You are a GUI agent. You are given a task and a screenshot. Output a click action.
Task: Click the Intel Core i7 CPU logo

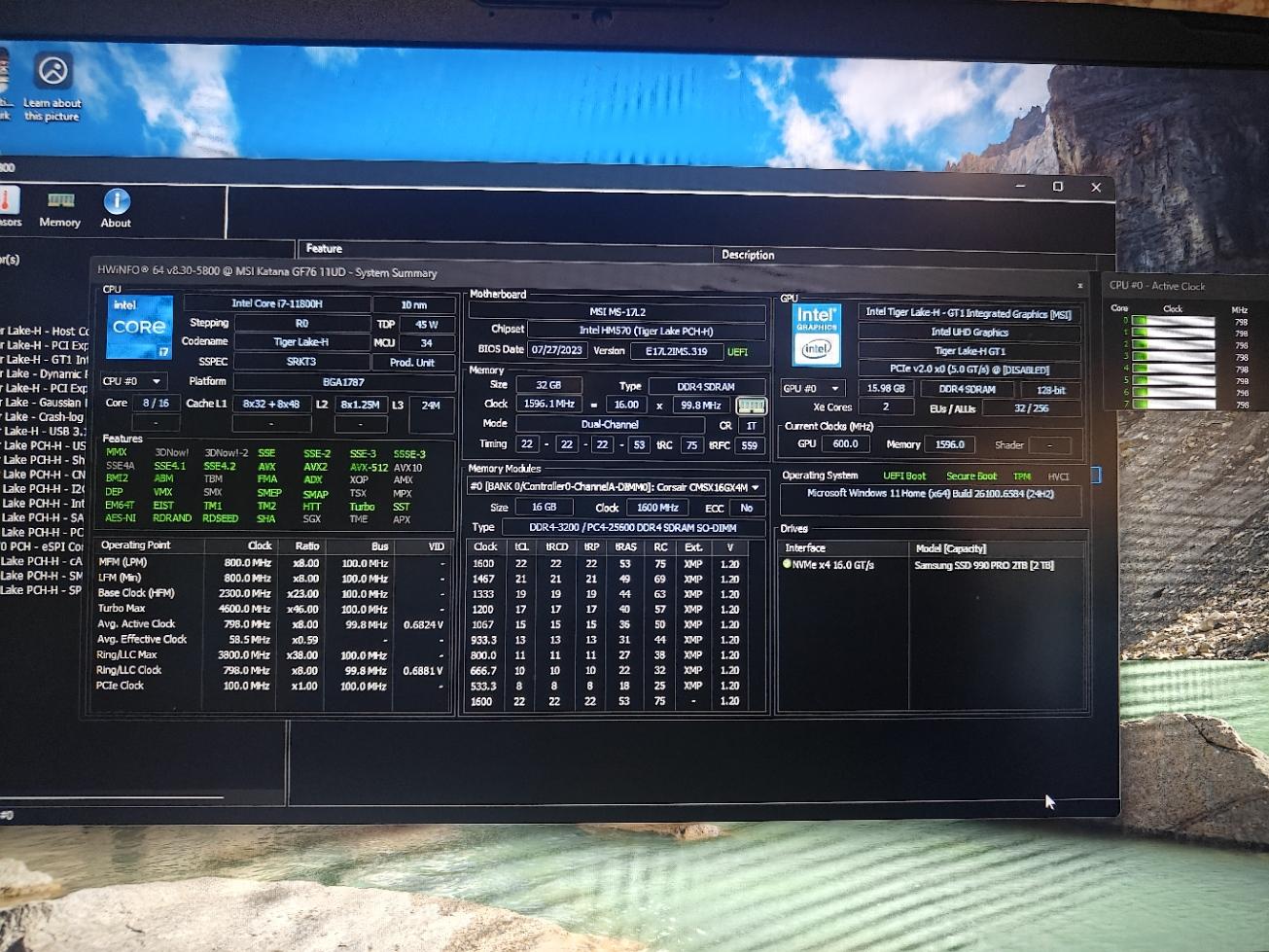coord(139,328)
